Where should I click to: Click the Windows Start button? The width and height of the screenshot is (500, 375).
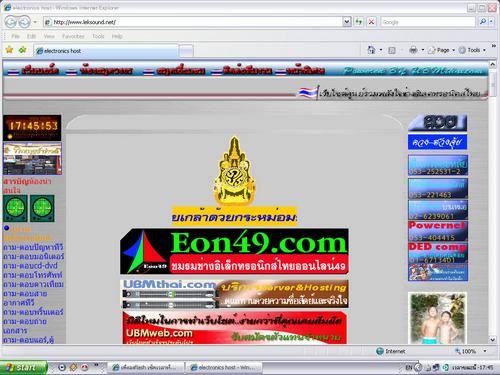23,368
